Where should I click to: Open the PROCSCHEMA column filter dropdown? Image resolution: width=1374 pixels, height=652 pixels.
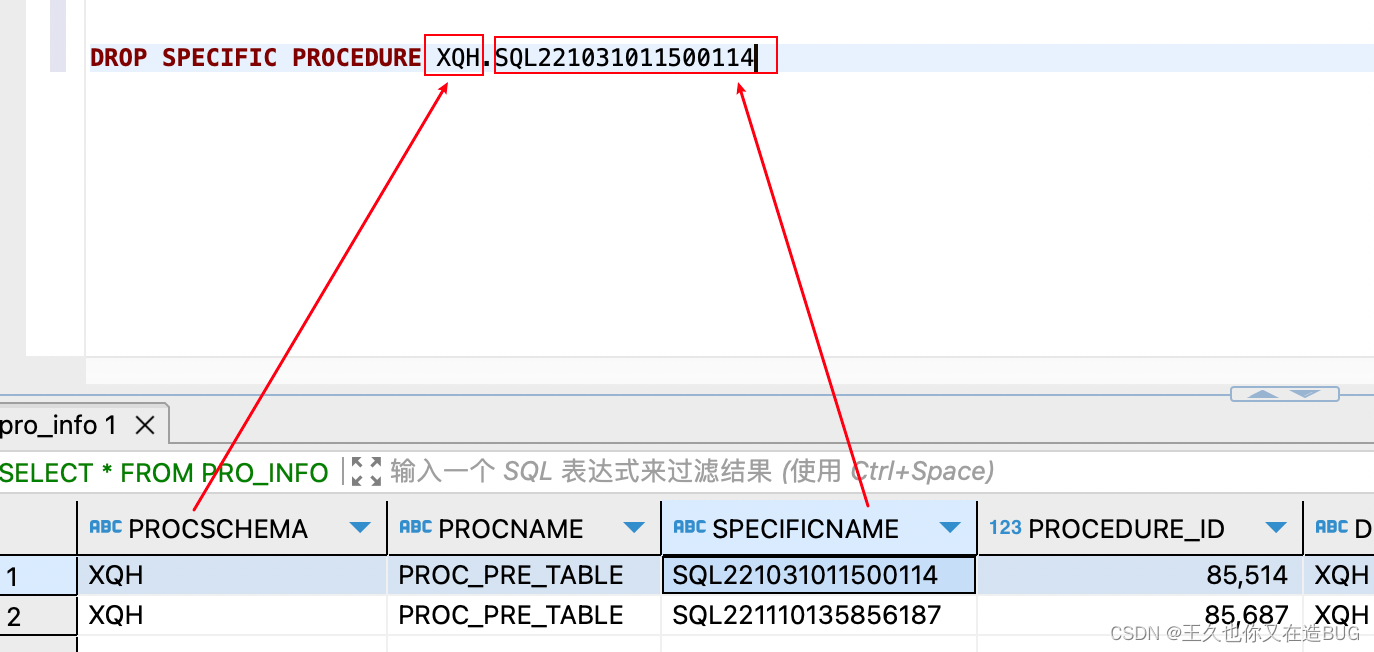click(360, 529)
